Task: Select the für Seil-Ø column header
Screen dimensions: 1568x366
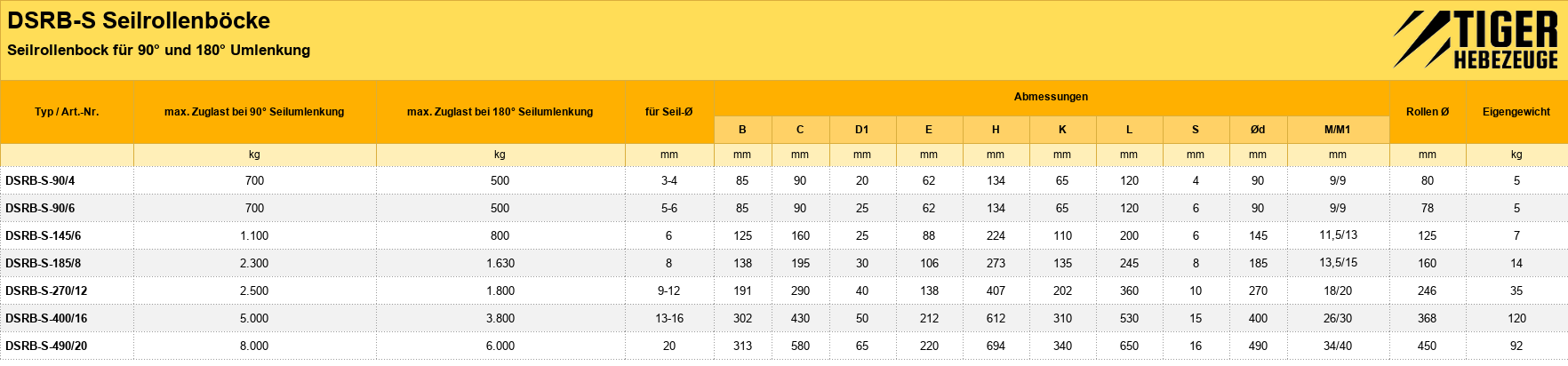Action: [668, 112]
